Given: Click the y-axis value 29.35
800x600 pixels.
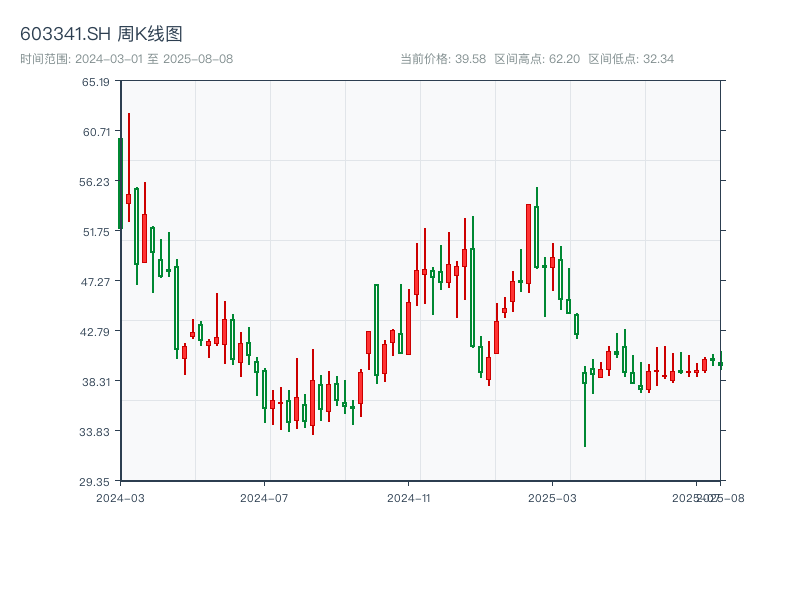Looking at the screenshot, I should [94, 482].
